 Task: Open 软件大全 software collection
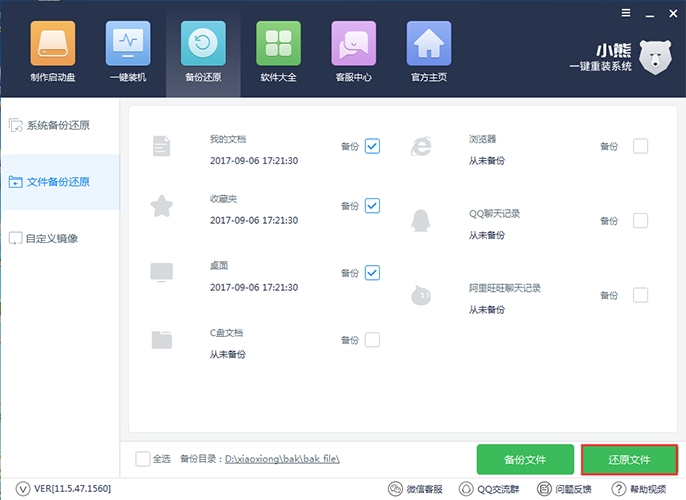(x=278, y=52)
